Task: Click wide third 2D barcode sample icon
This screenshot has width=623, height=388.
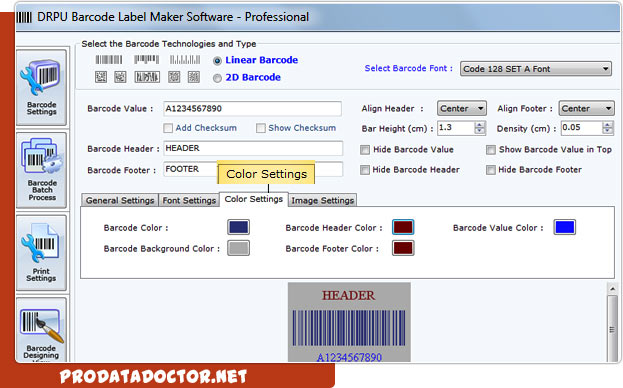Action: point(147,77)
